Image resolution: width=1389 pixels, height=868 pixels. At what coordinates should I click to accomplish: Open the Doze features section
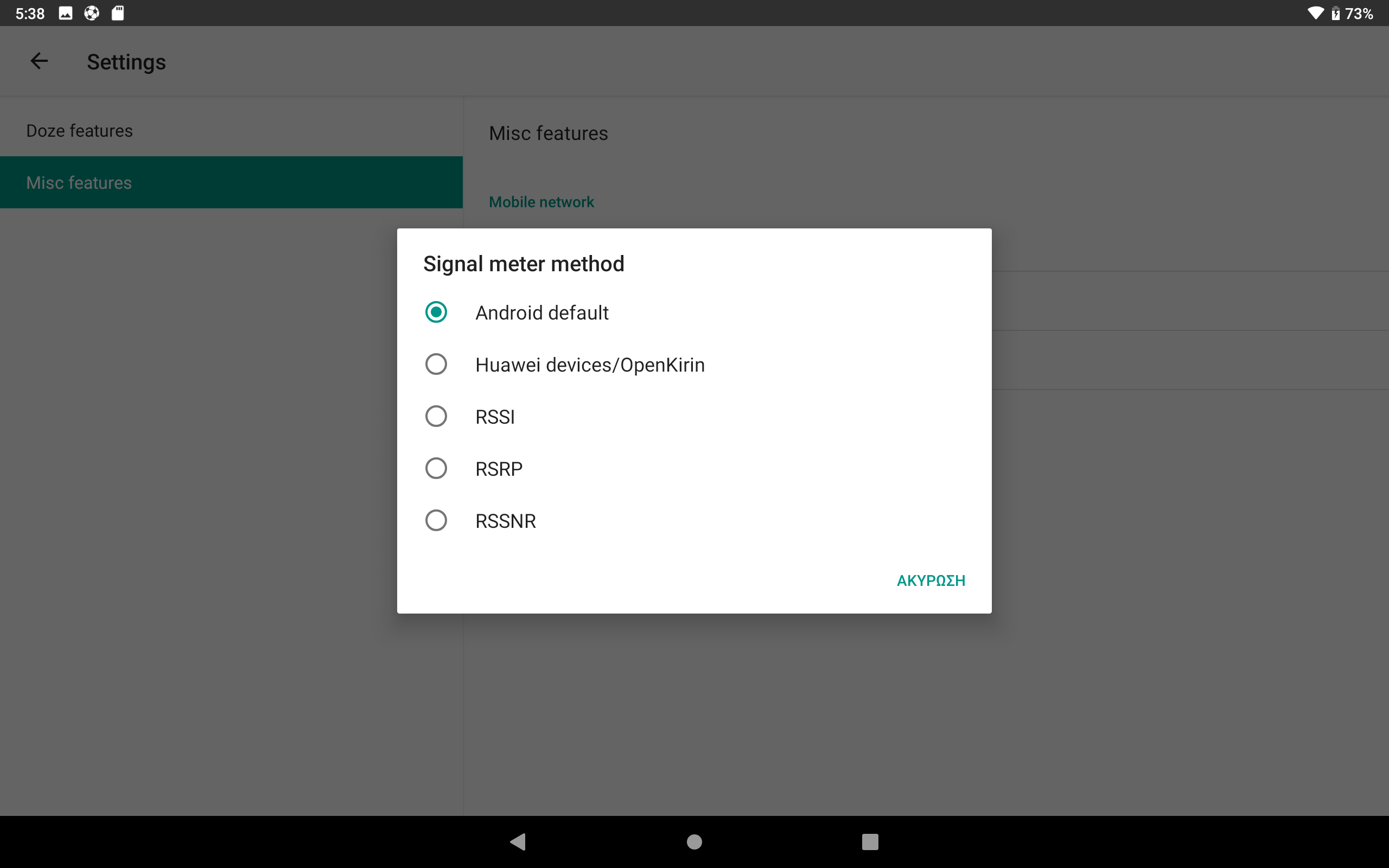(x=231, y=130)
